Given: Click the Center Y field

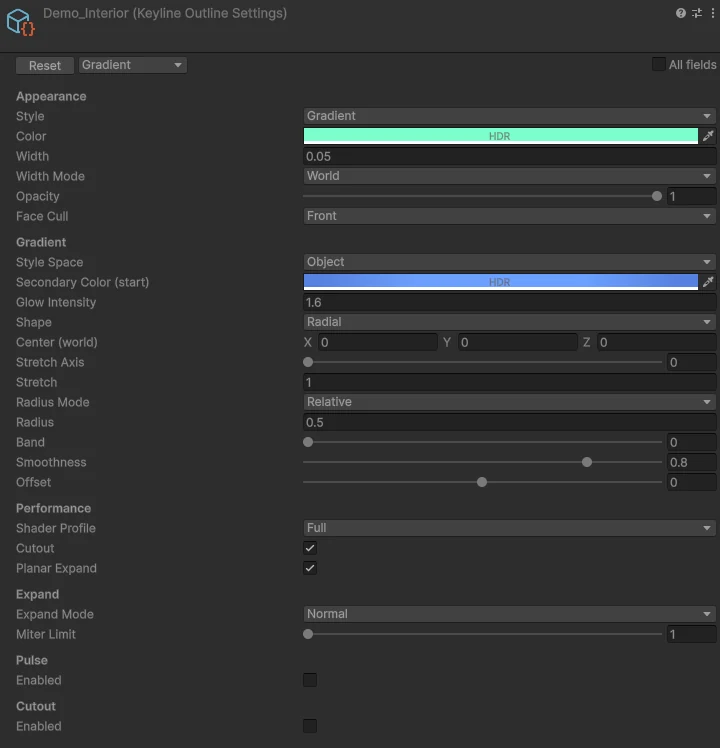Looking at the screenshot, I should click(x=518, y=342).
